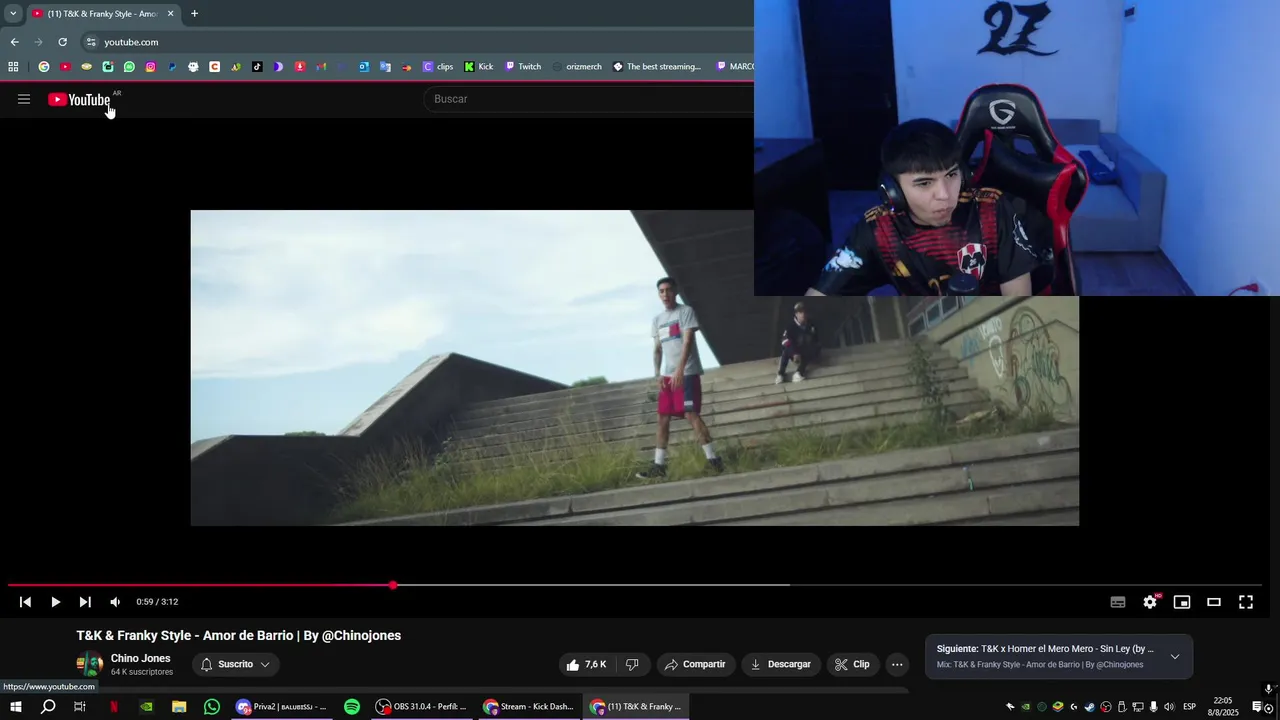The width and height of the screenshot is (1280, 720).
Task: Click the red progress bar scrubber
Action: 393,585
